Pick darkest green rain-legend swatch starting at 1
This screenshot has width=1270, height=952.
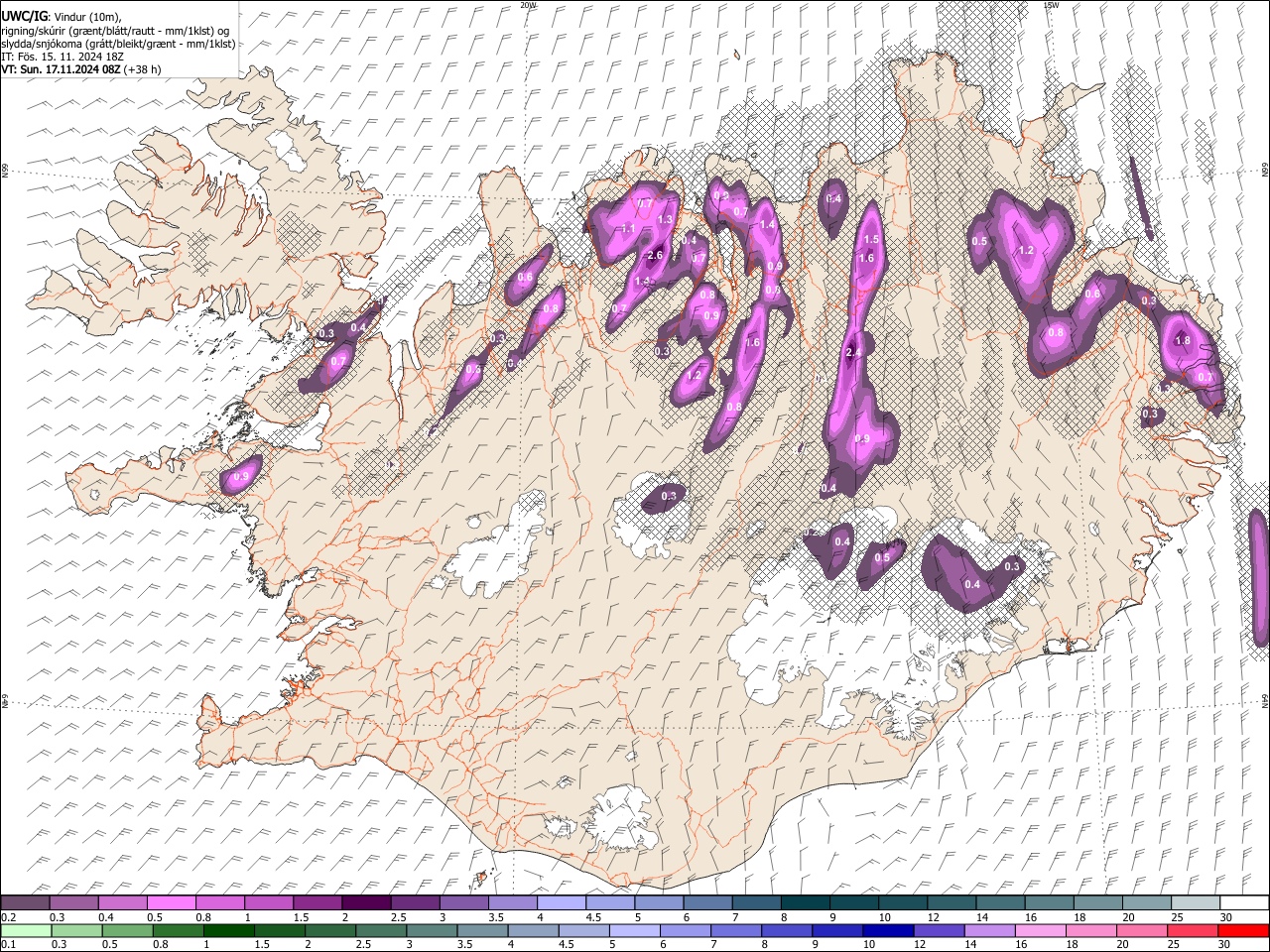click(228, 930)
